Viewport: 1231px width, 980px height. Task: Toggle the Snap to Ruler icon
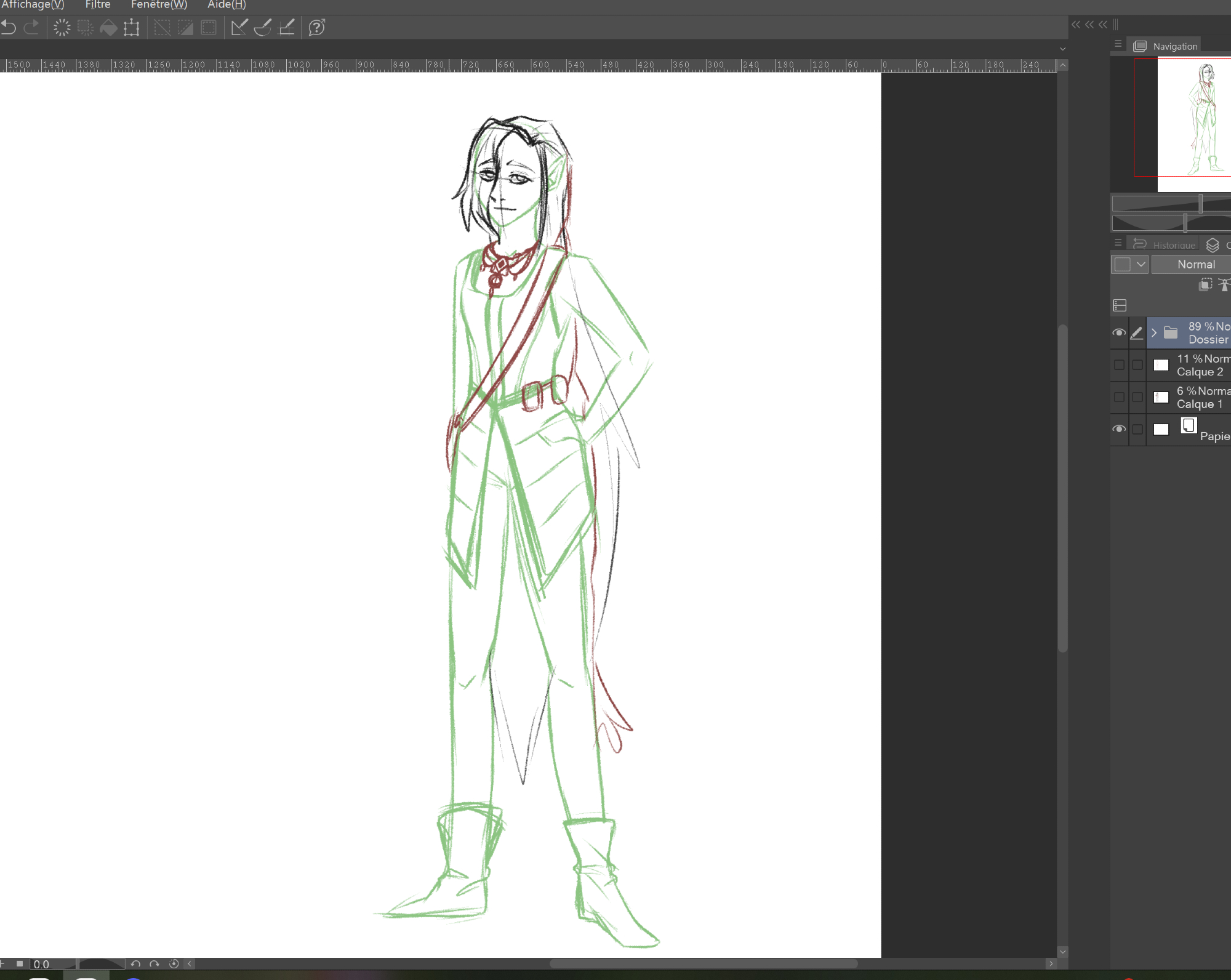[239, 28]
